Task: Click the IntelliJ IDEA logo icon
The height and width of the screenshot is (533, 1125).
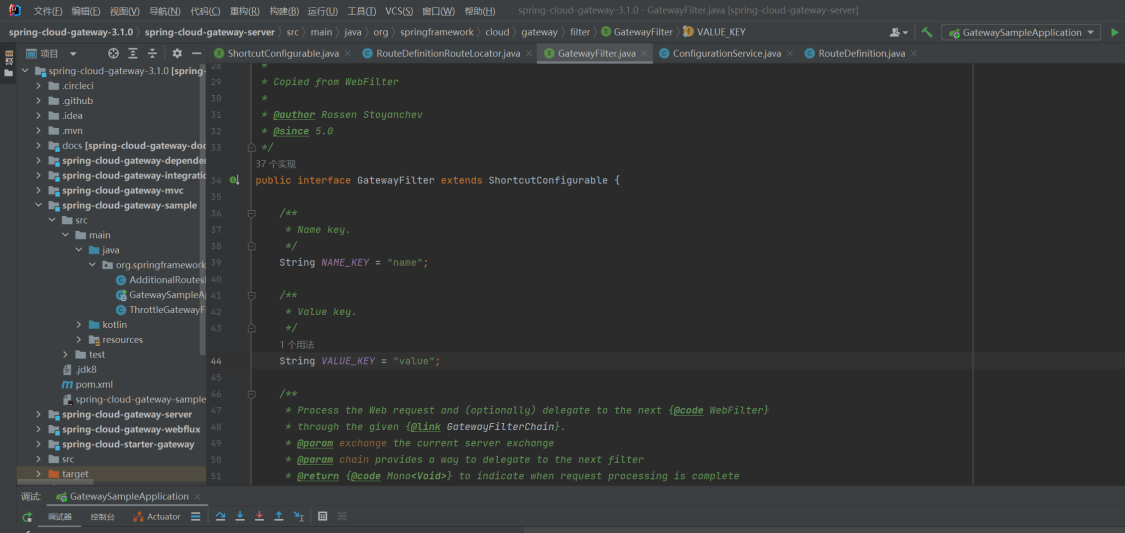Action: point(14,11)
